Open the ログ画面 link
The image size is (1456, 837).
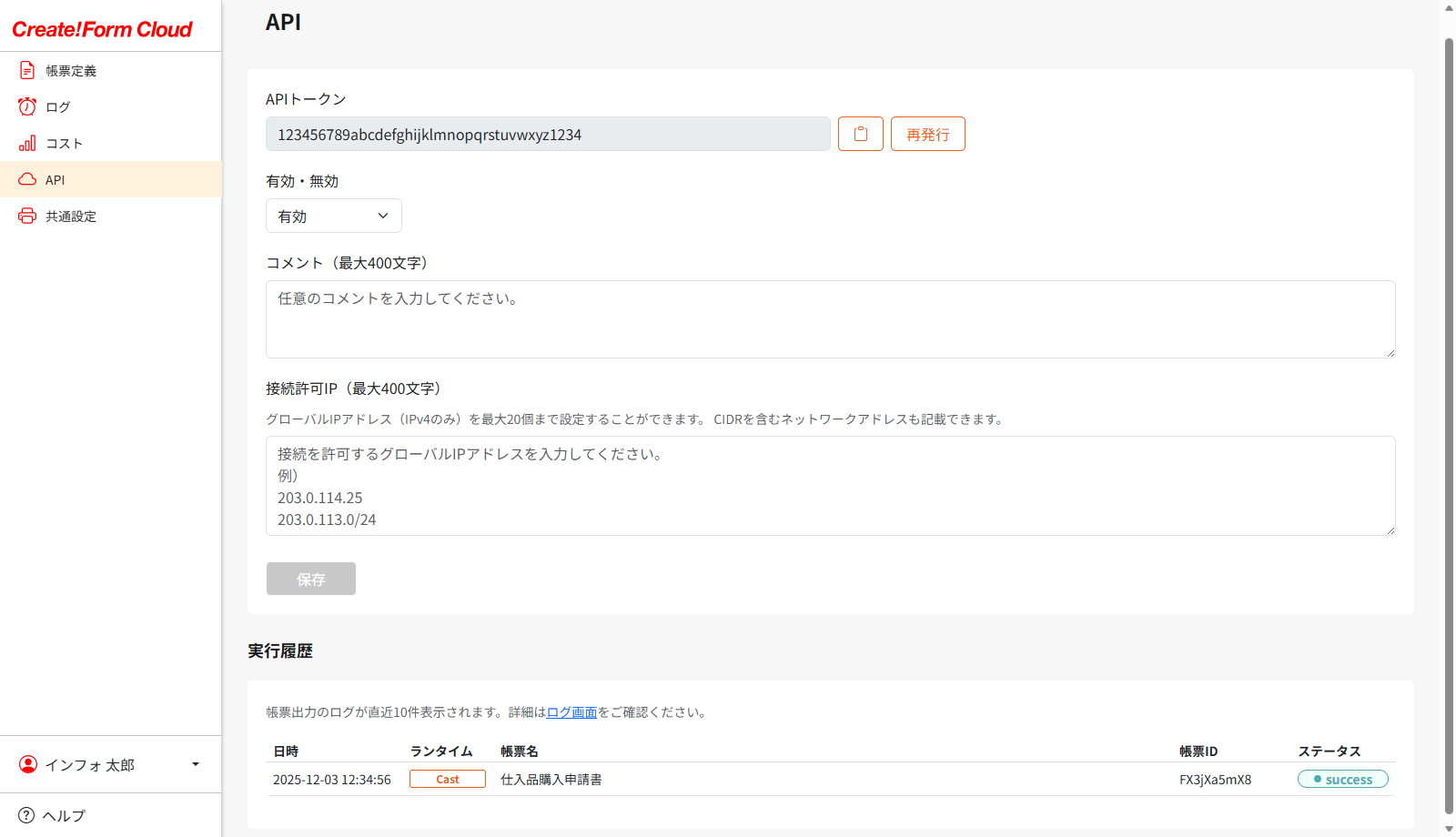[571, 712]
